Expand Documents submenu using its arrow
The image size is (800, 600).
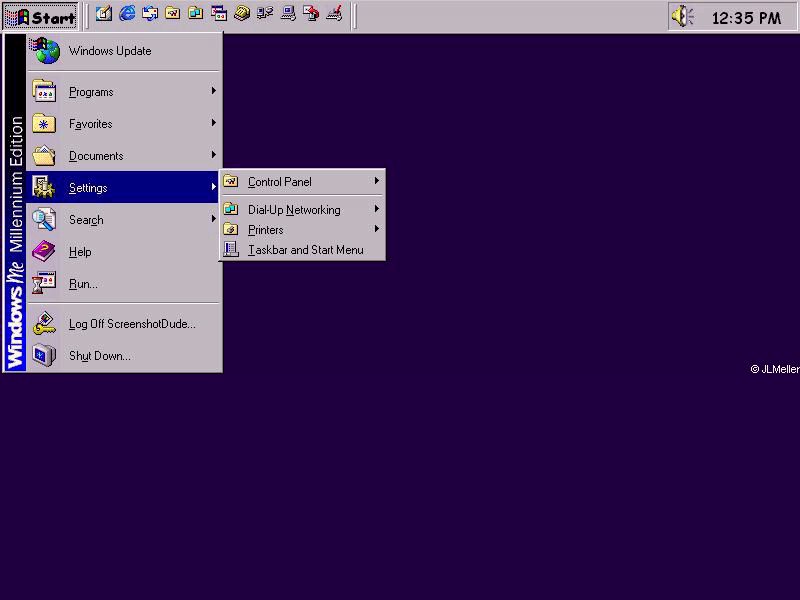[x=214, y=155]
